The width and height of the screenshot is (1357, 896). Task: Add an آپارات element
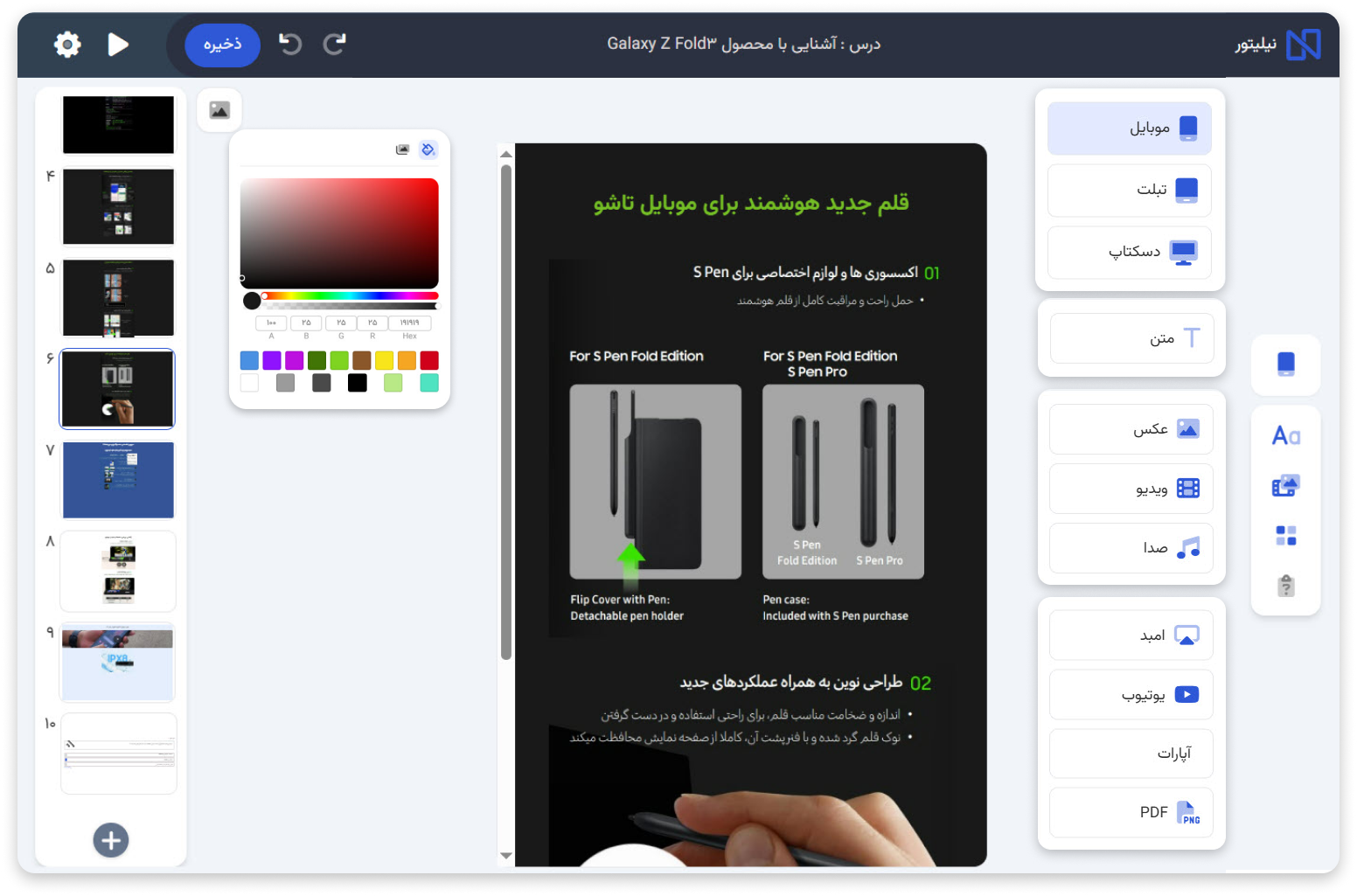pos(1131,754)
